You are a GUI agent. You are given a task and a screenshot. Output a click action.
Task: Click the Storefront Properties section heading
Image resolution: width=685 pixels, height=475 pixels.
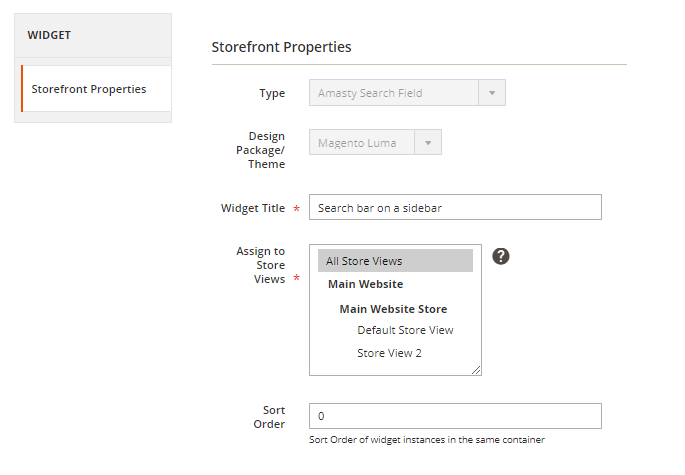coord(281,47)
